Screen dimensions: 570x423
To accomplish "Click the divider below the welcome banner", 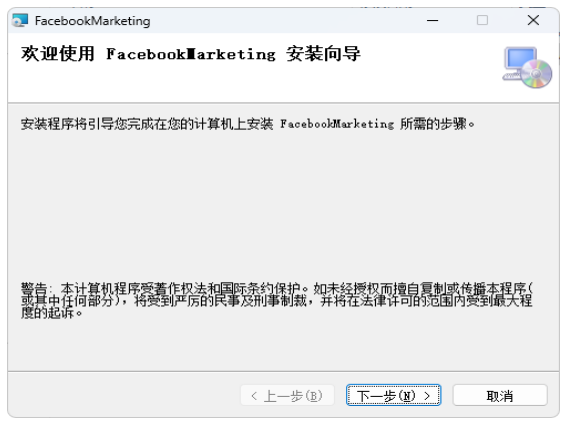I will (x=284, y=103).
